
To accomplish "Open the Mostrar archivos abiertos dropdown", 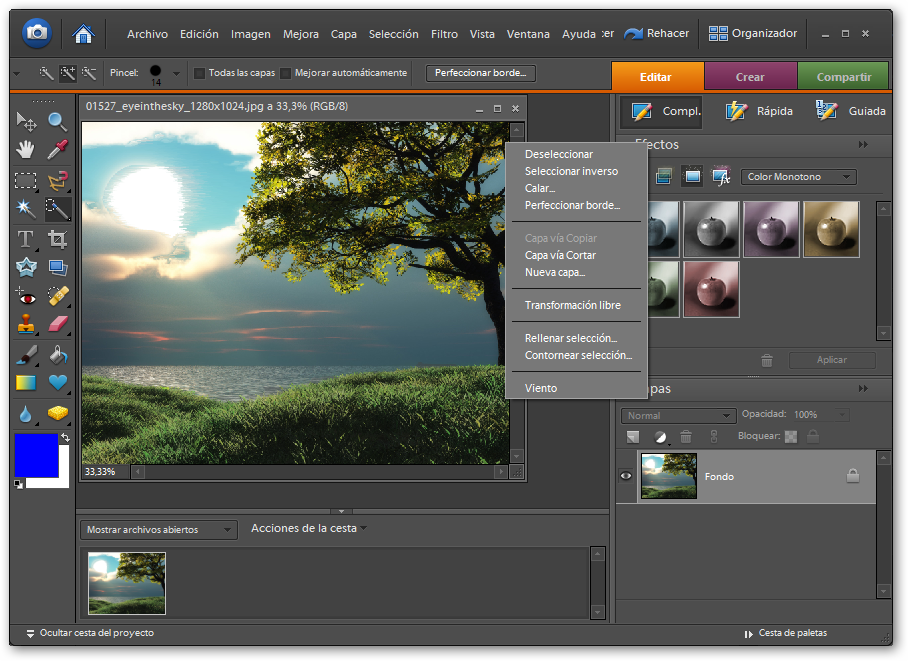I will pyautogui.click(x=158, y=530).
